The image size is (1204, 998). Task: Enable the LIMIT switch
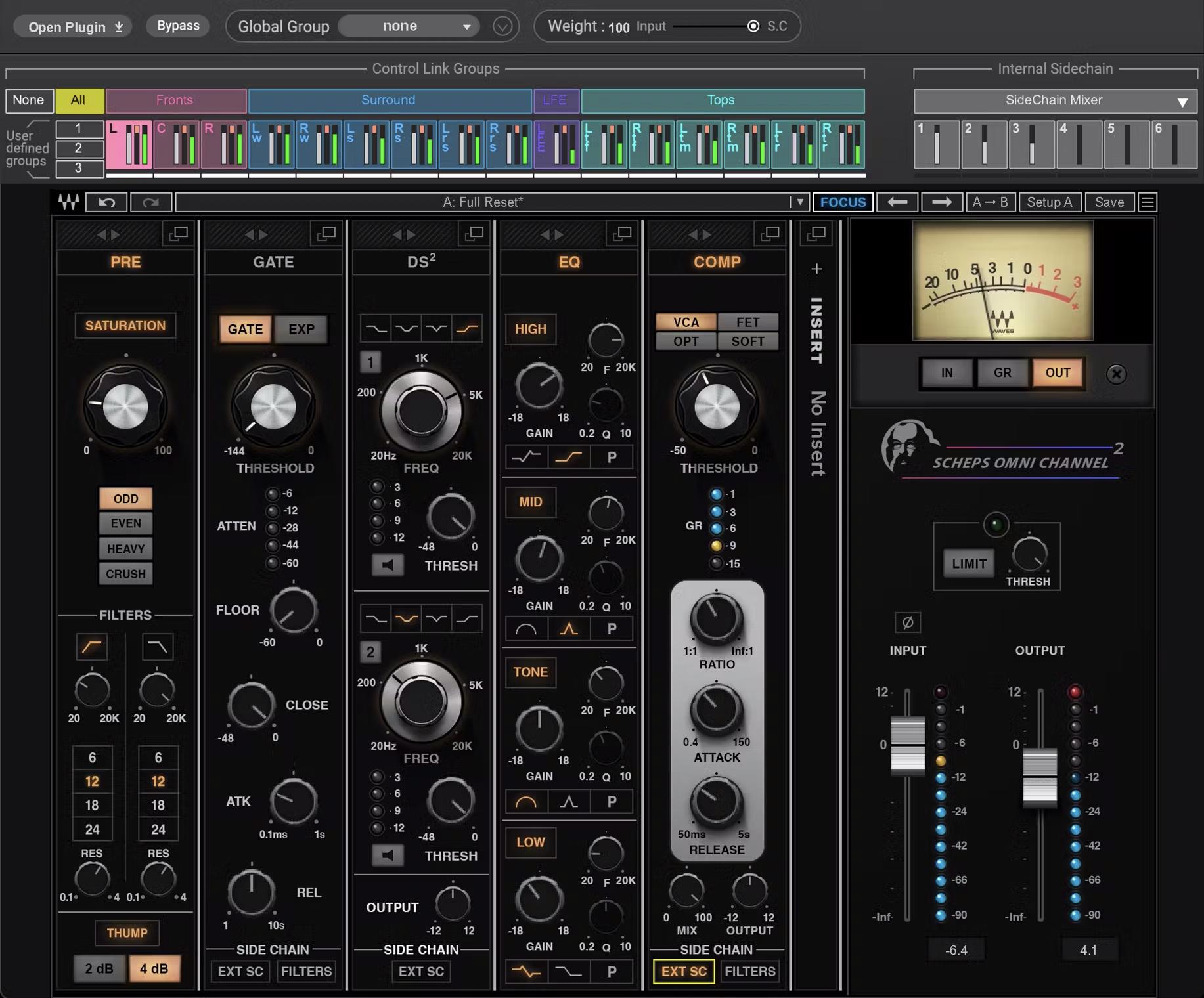(x=969, y=563)
